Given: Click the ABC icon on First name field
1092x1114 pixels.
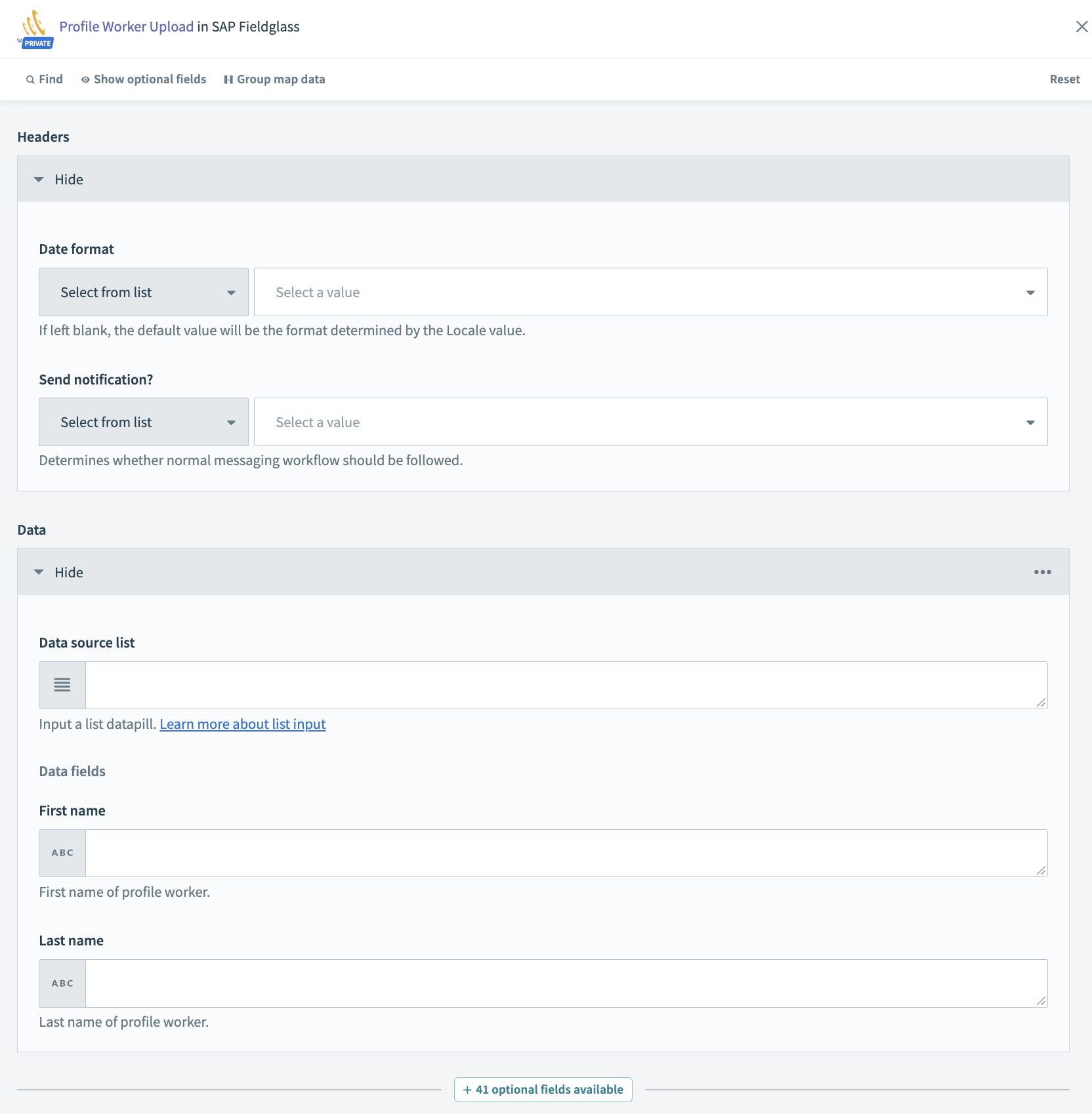Looking at the screenshot, I should point(62,853).
